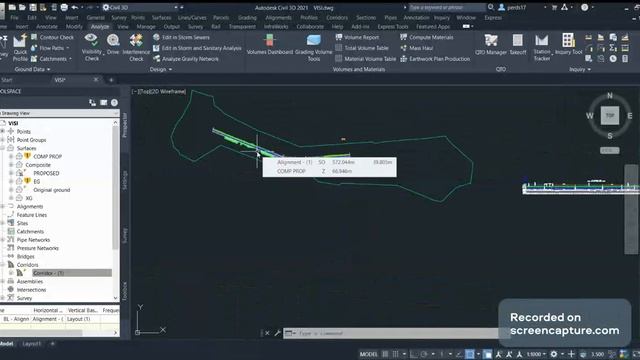This screenshot has width=640, height=360.
Task: Expand the Ground Data panel dropdown
Action: click(32, 69)
